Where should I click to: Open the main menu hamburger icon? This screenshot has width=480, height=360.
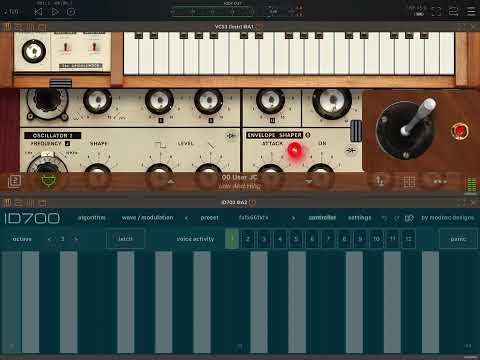click(471, 11)
